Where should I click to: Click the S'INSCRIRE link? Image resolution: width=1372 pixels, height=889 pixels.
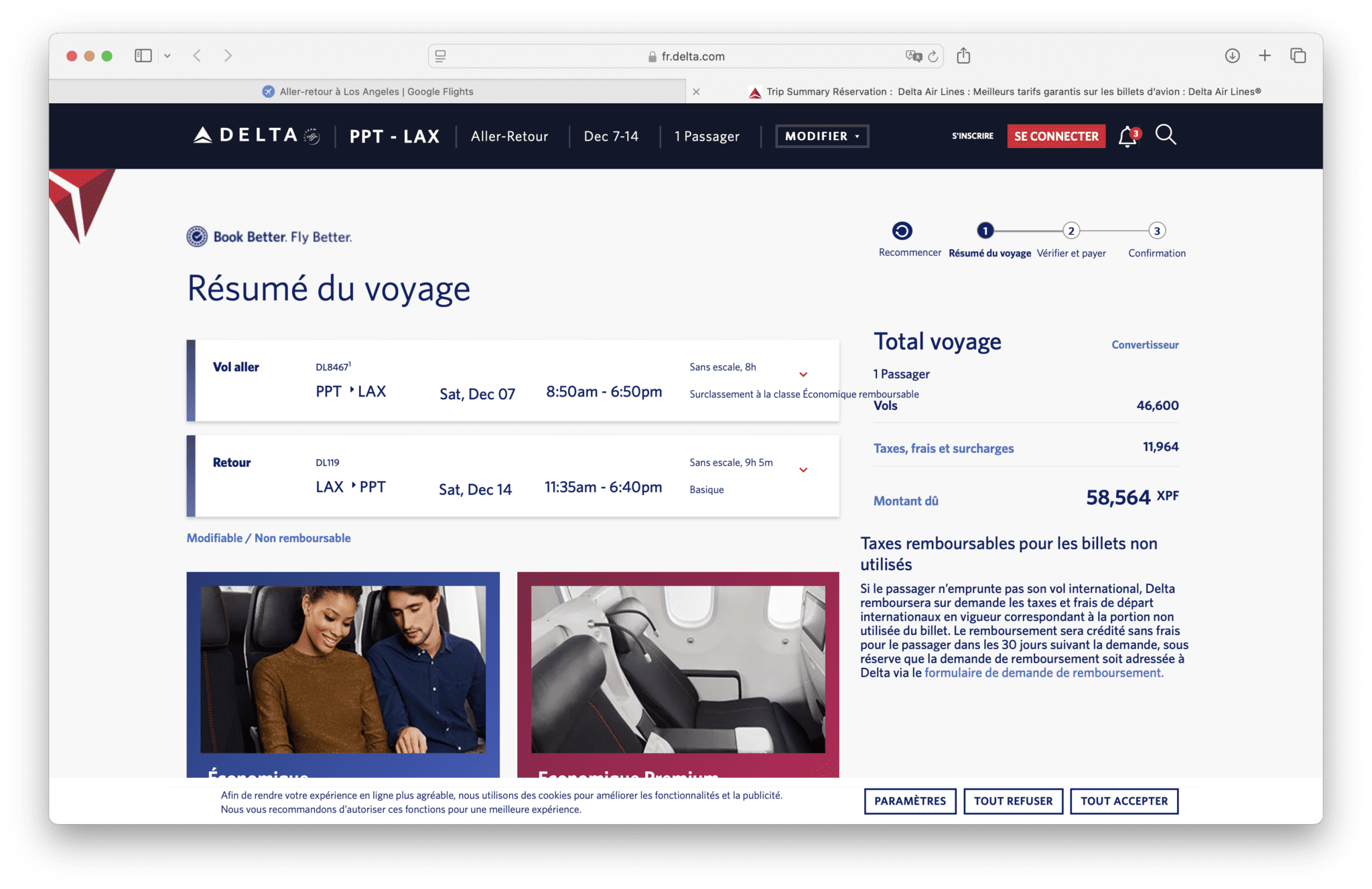tap(973, 136)
